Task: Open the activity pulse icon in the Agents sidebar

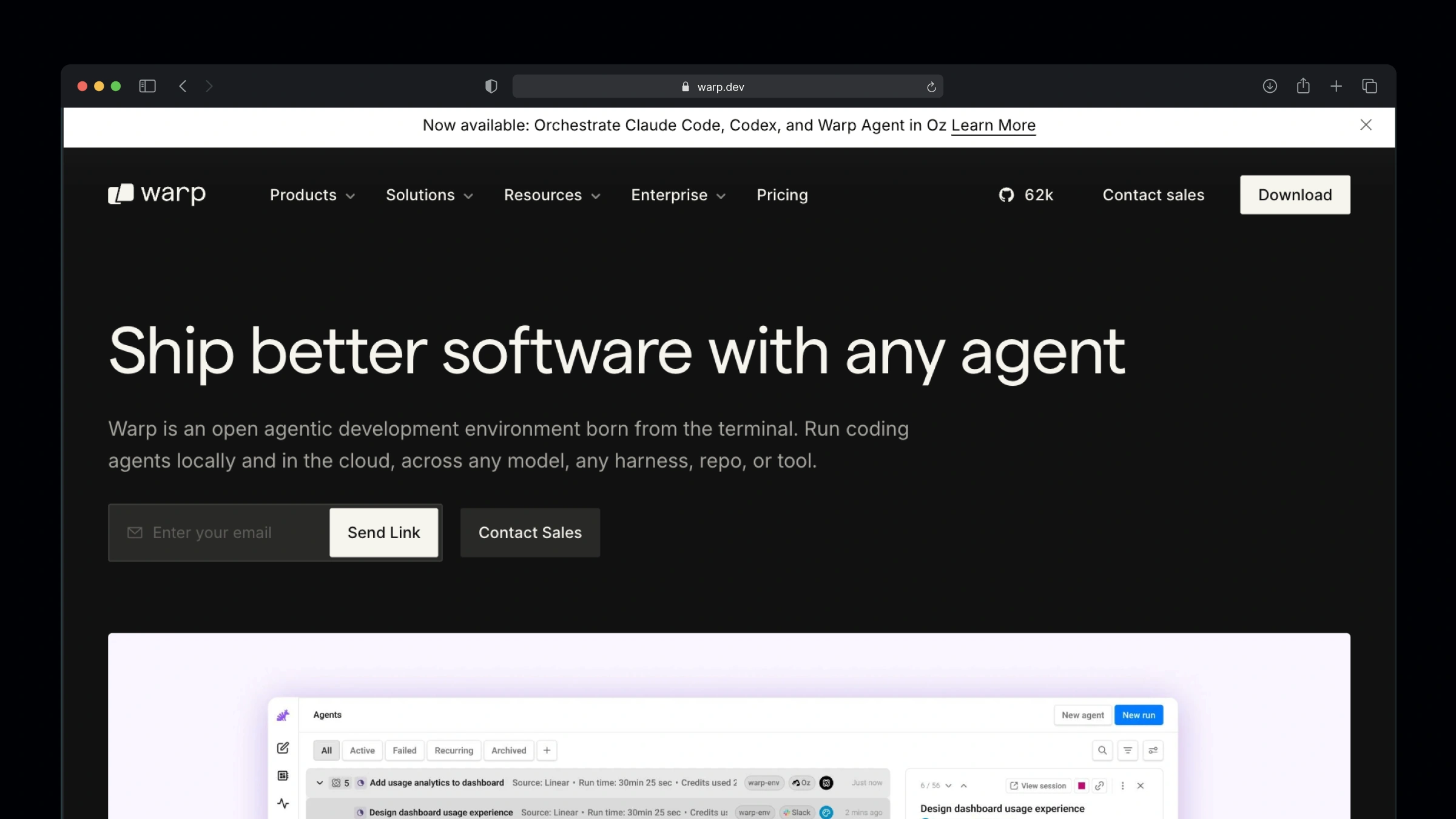Action: pos(283,803)
